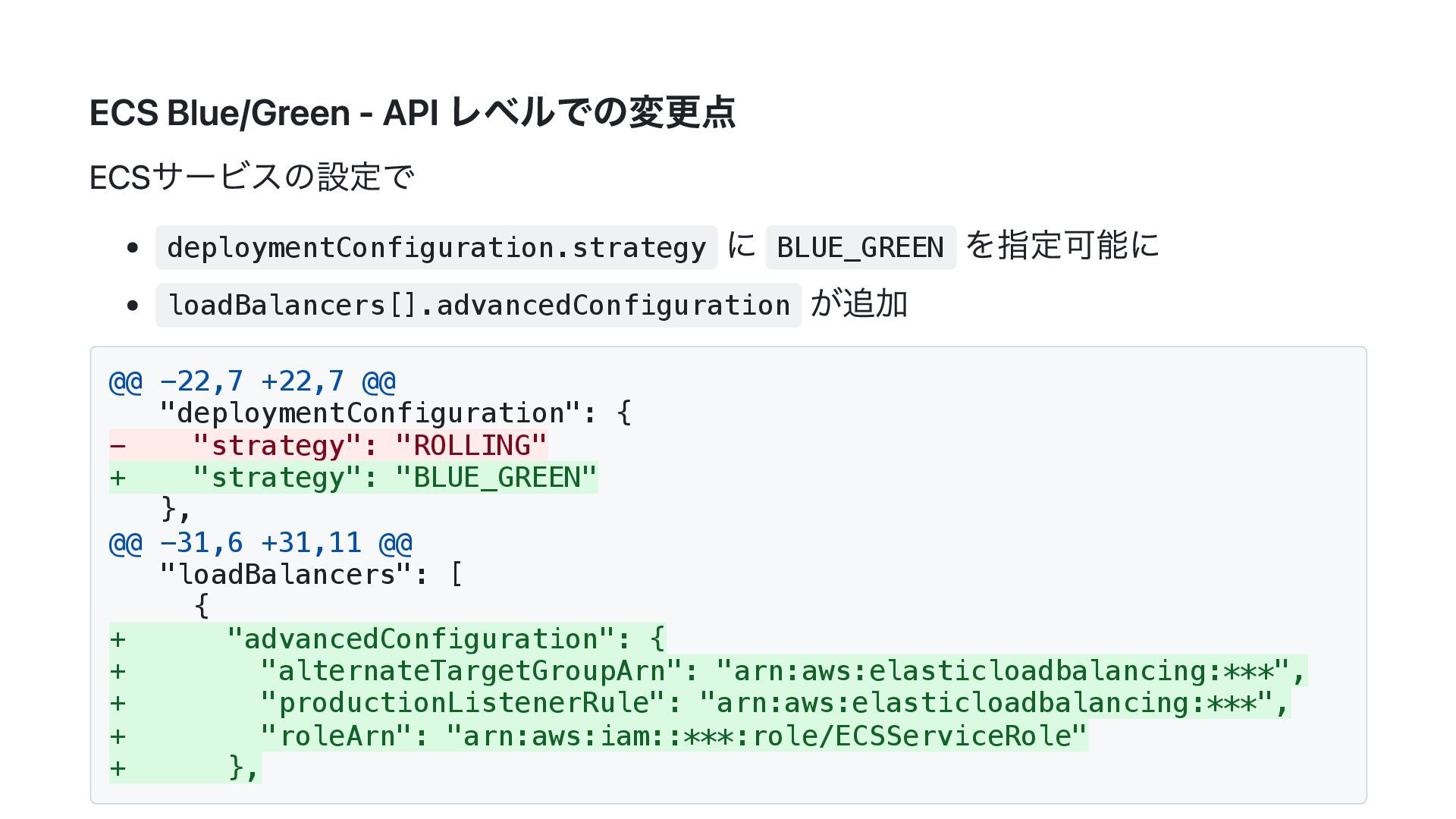Click the roleArn ECSServiceRole diff line
Image resolution: width=1456 pixels, height=819 pixels.
pyautogui.click(x=598, y=735)
